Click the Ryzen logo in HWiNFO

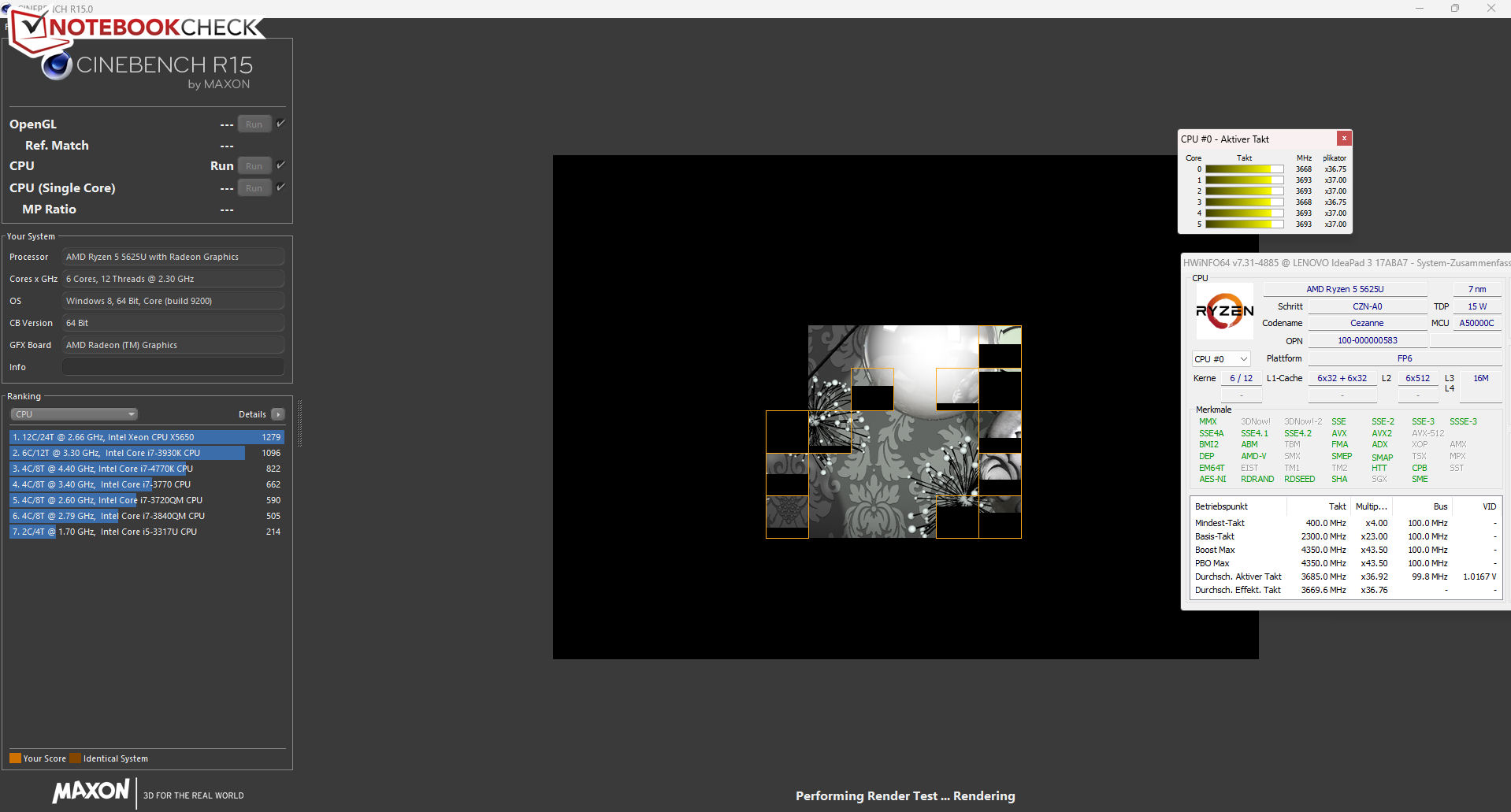click(1224, 311)
